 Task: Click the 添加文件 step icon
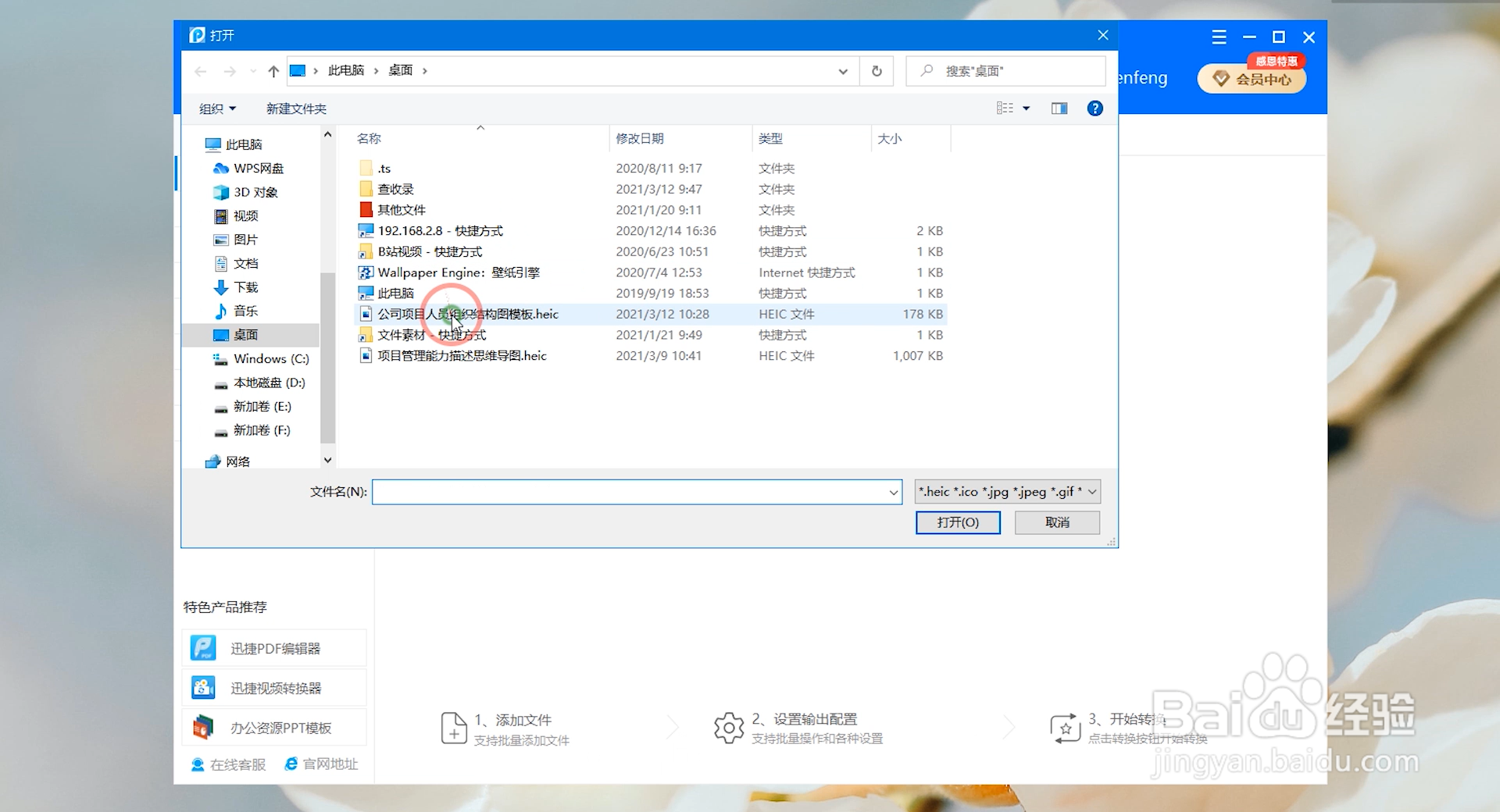click(454, 728)
